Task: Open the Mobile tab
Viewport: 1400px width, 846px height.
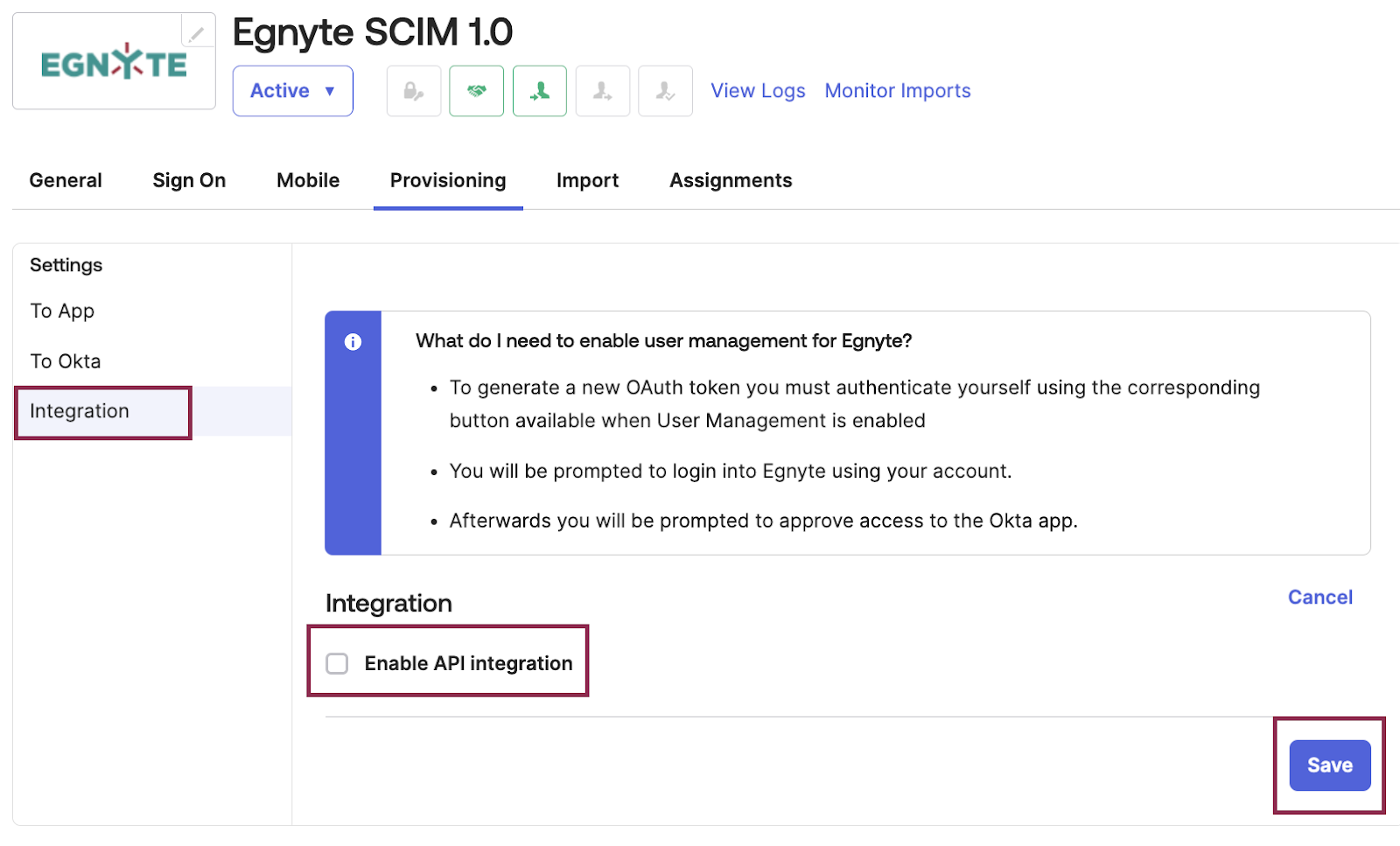Action: [307, 180]
